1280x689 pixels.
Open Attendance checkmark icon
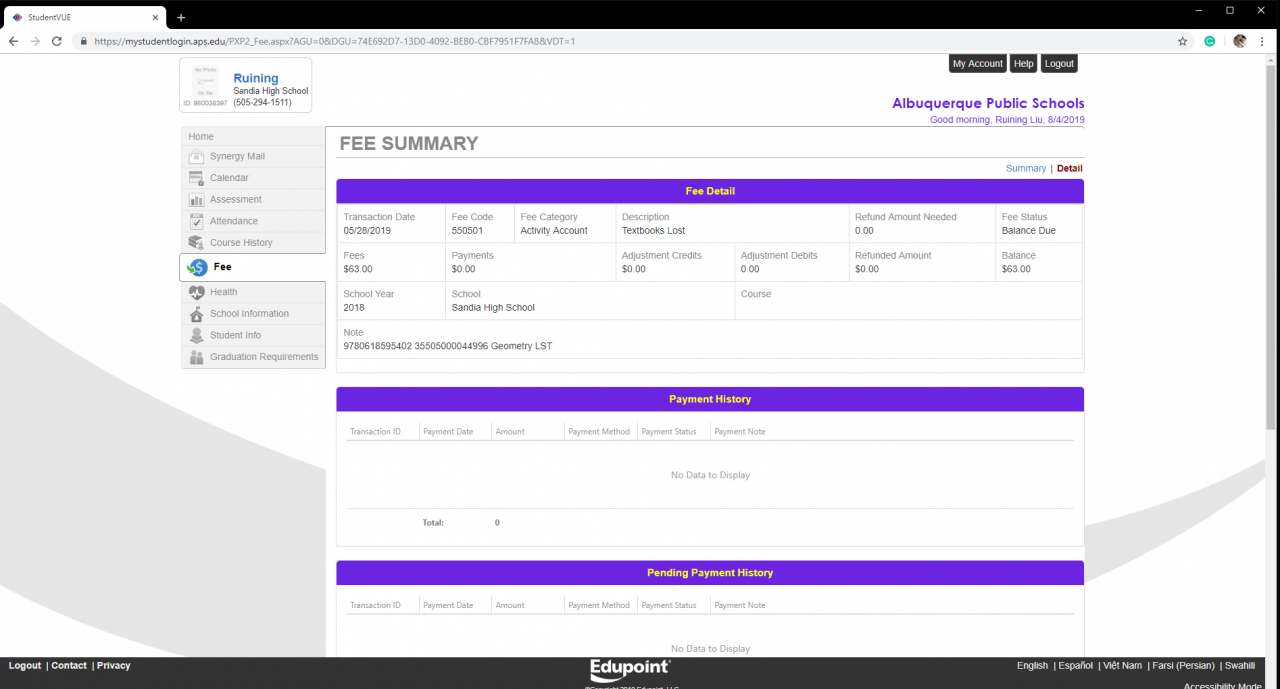coord(196,221)
